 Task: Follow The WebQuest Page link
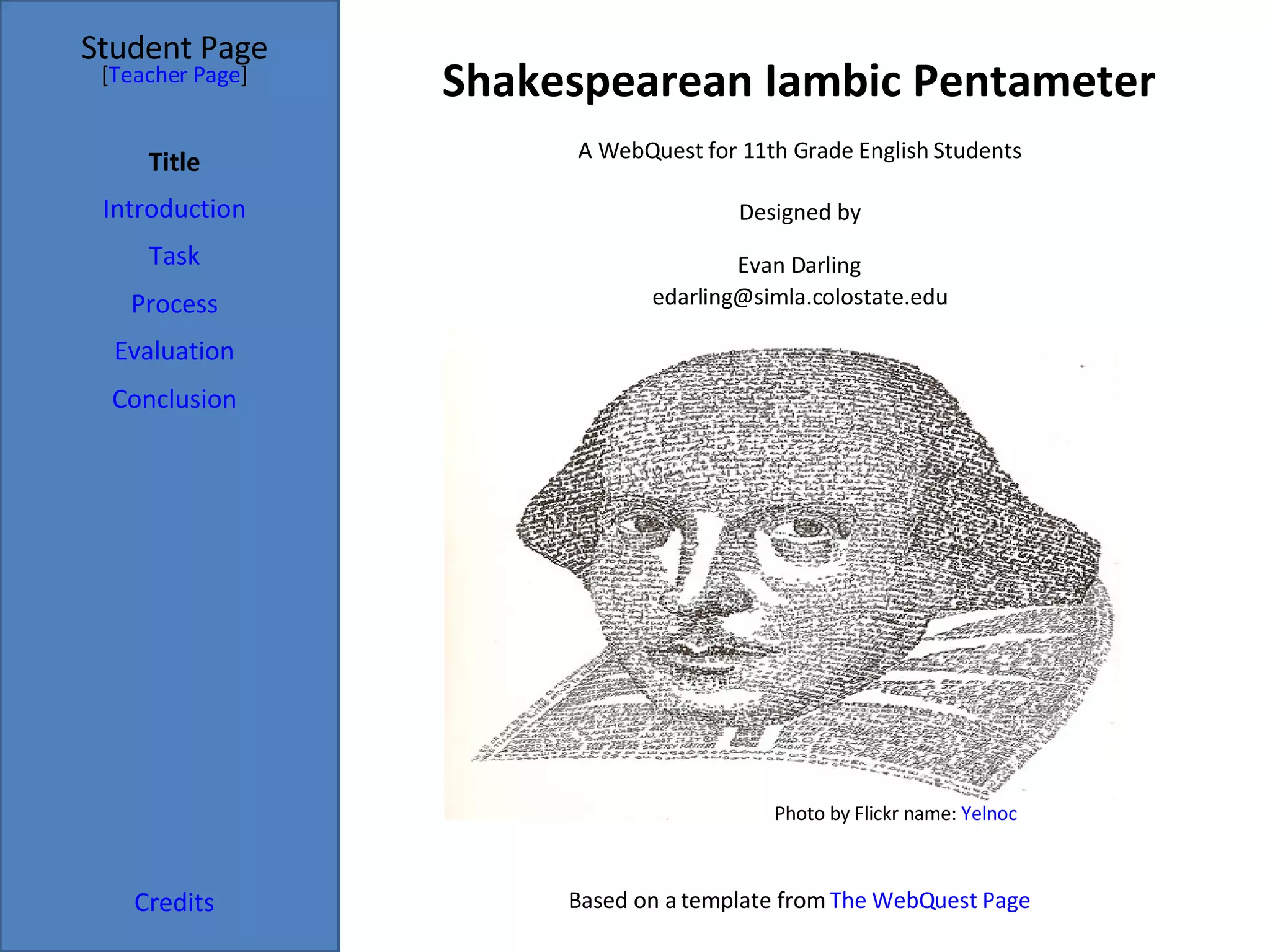click(x=929, y=901)
